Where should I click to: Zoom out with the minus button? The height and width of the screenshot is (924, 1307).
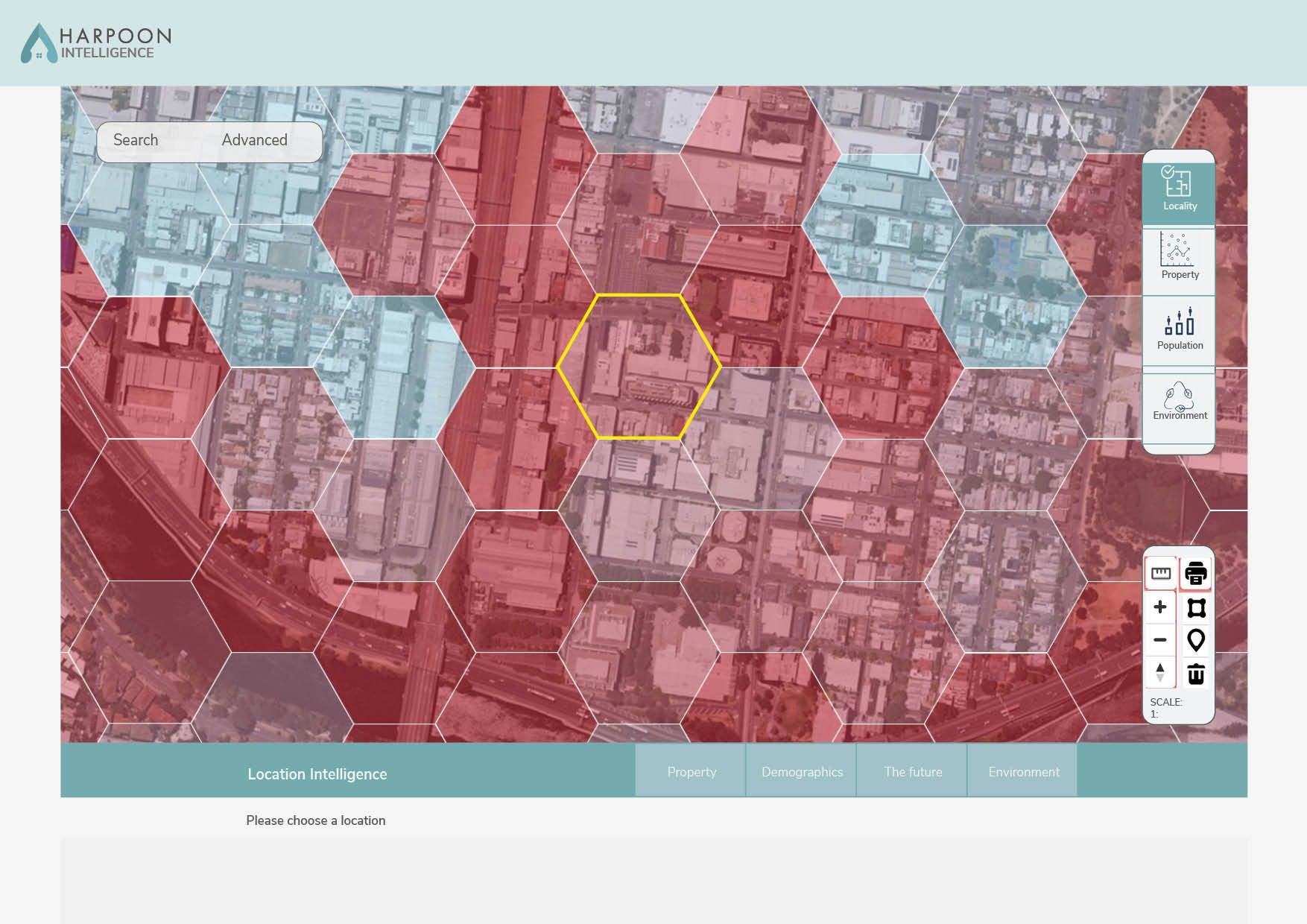(x=1160, y=639)
